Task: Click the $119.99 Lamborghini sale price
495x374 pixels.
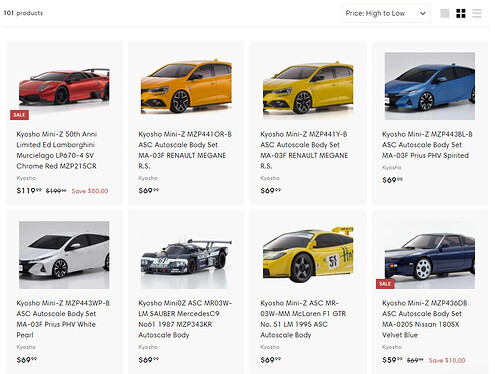Action: pos(29,191)
